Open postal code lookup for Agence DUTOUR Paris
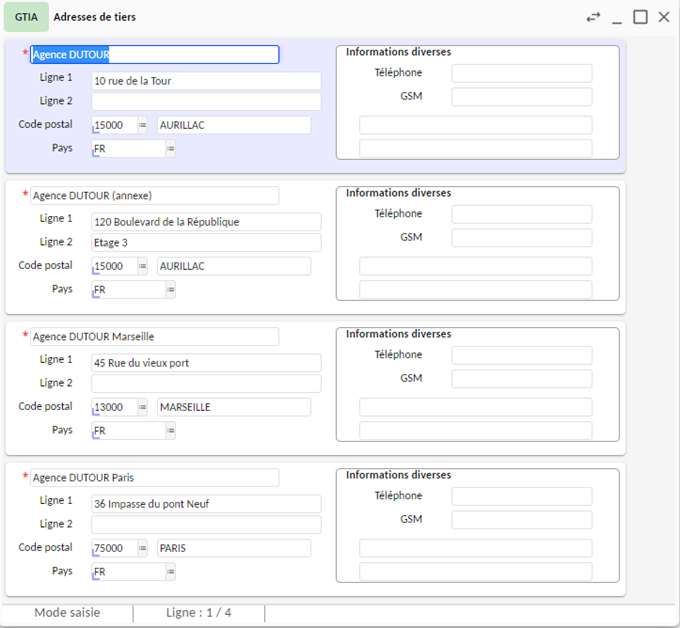 [x=142, y=548]
